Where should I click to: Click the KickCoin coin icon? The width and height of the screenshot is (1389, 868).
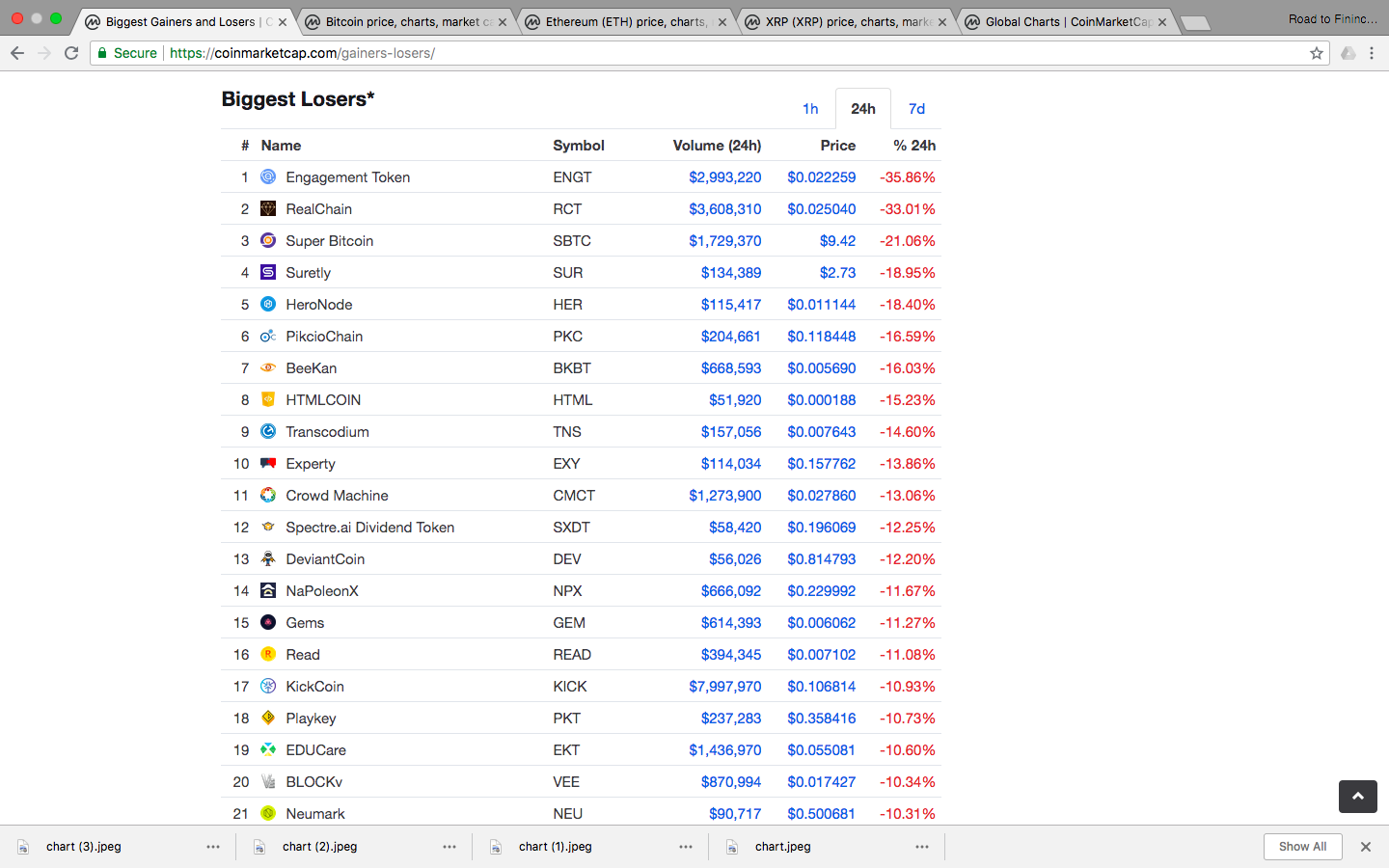[x=268, y=686]
